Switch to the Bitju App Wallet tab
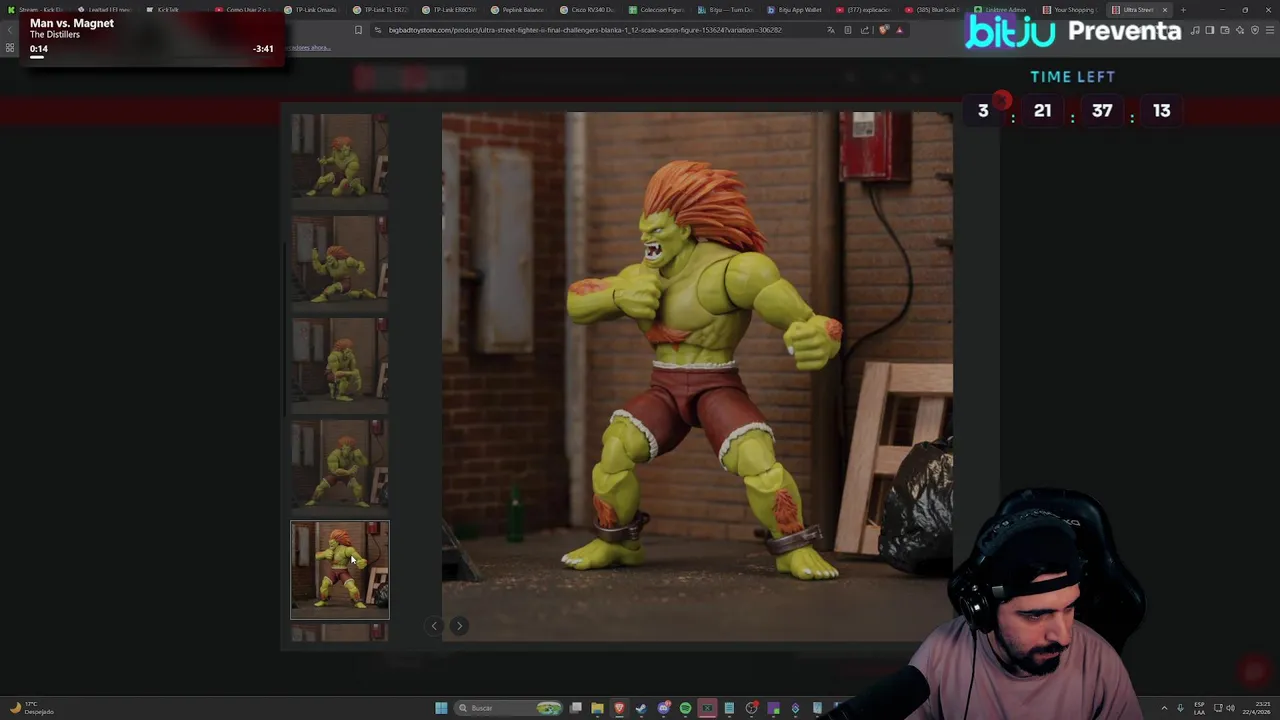Screen dimensions: 1280x720 pyautogui.click(x=794, y=10)
